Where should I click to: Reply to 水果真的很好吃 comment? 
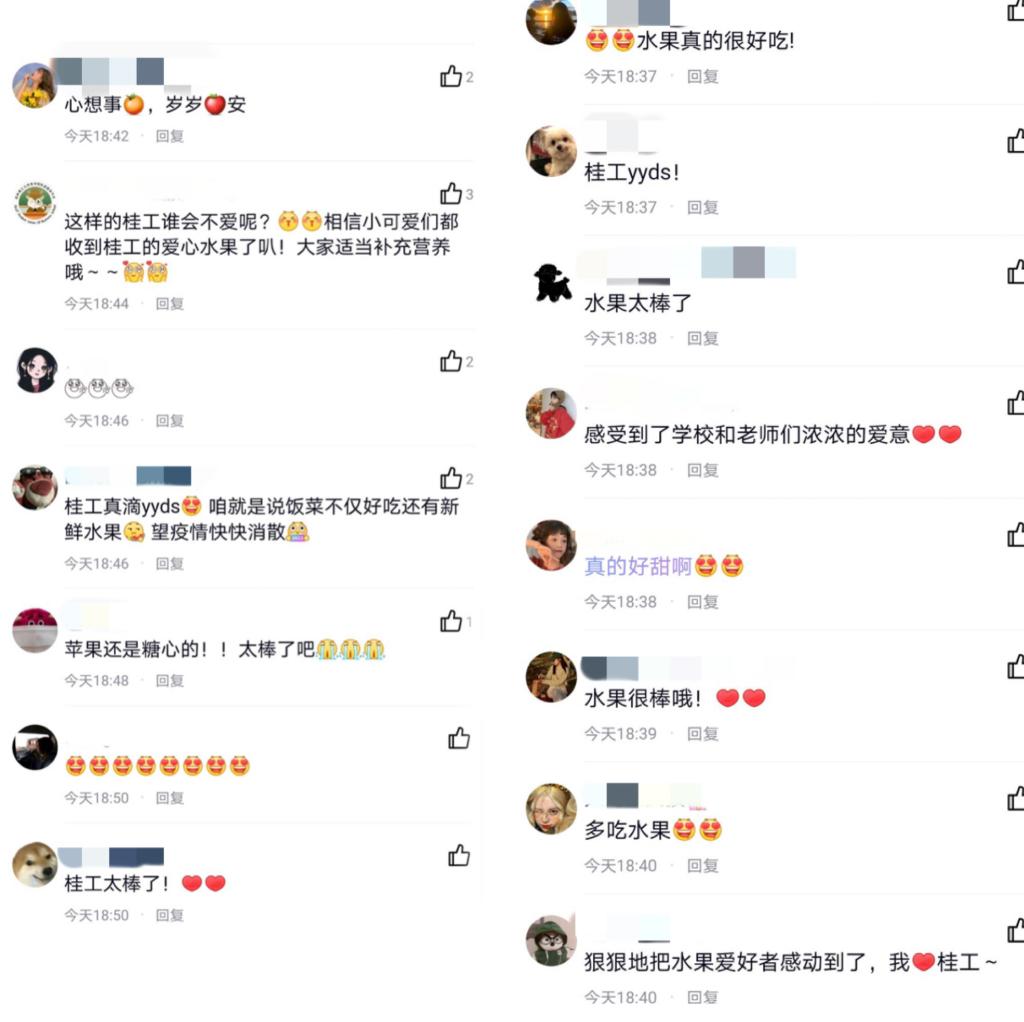(703, 76)
